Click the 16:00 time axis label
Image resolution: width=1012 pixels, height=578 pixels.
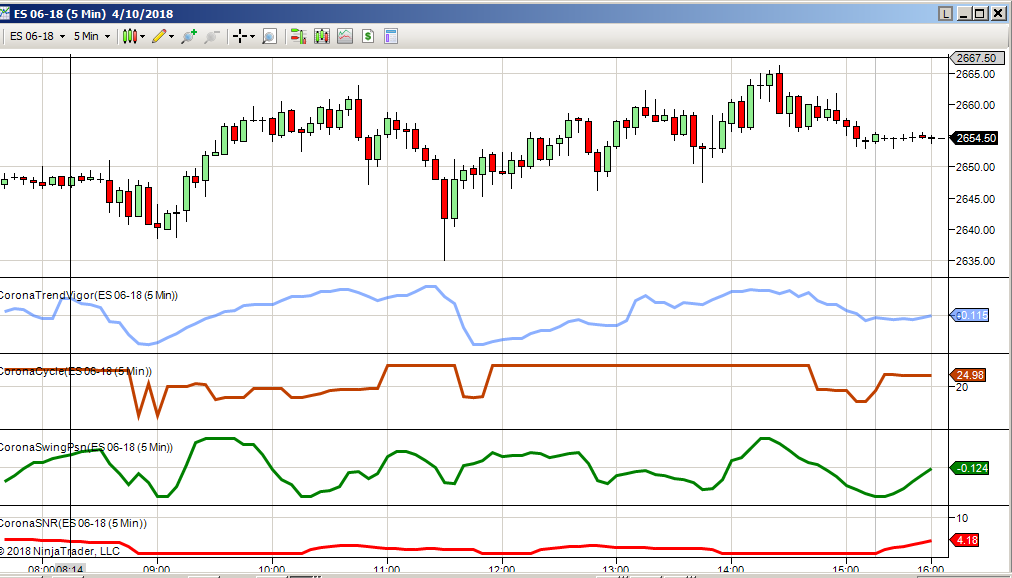pyautogui.click(x=931, y=570)
